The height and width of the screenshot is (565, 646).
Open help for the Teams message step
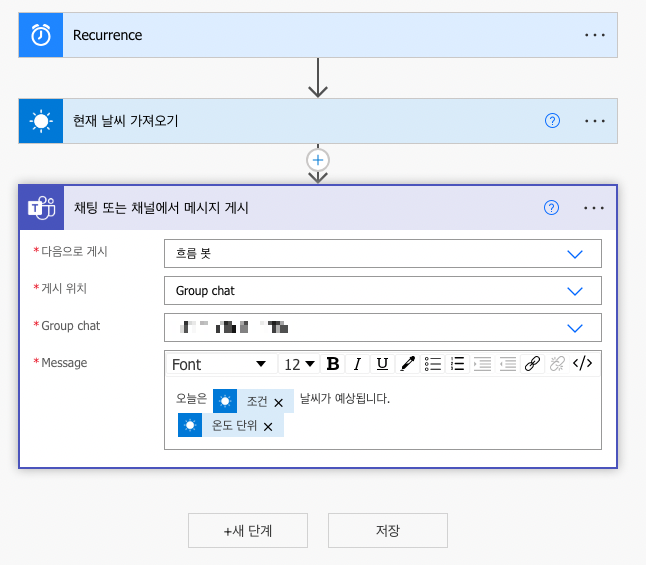[551, 208]
